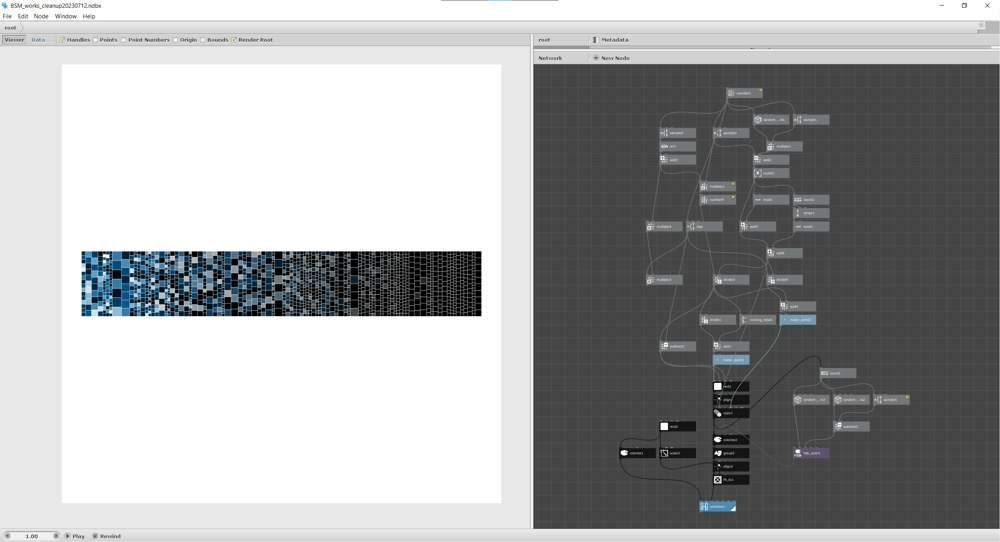Open the Help menu
This screenshot has height=542, width=1000.
click(89, 17)
